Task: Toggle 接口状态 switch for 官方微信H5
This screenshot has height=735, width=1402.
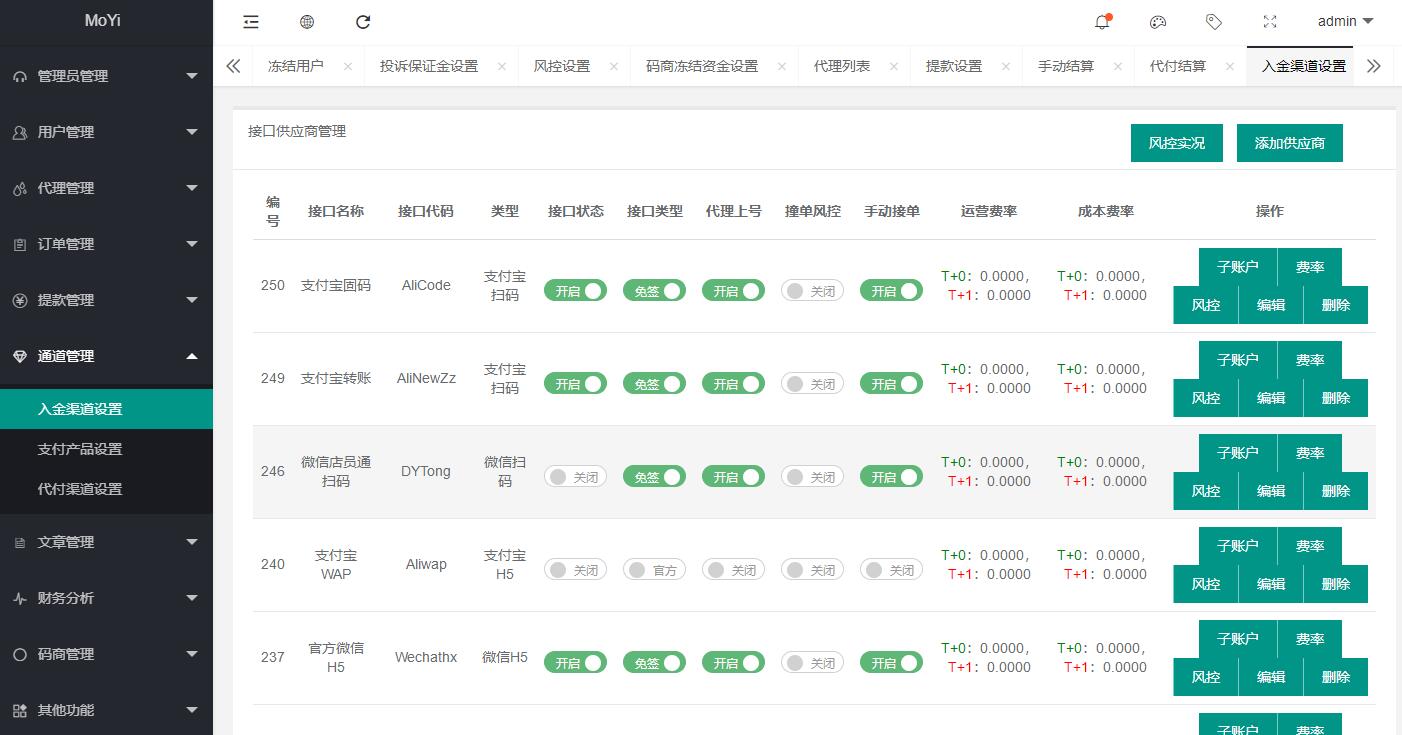Action: coord(575,663)
